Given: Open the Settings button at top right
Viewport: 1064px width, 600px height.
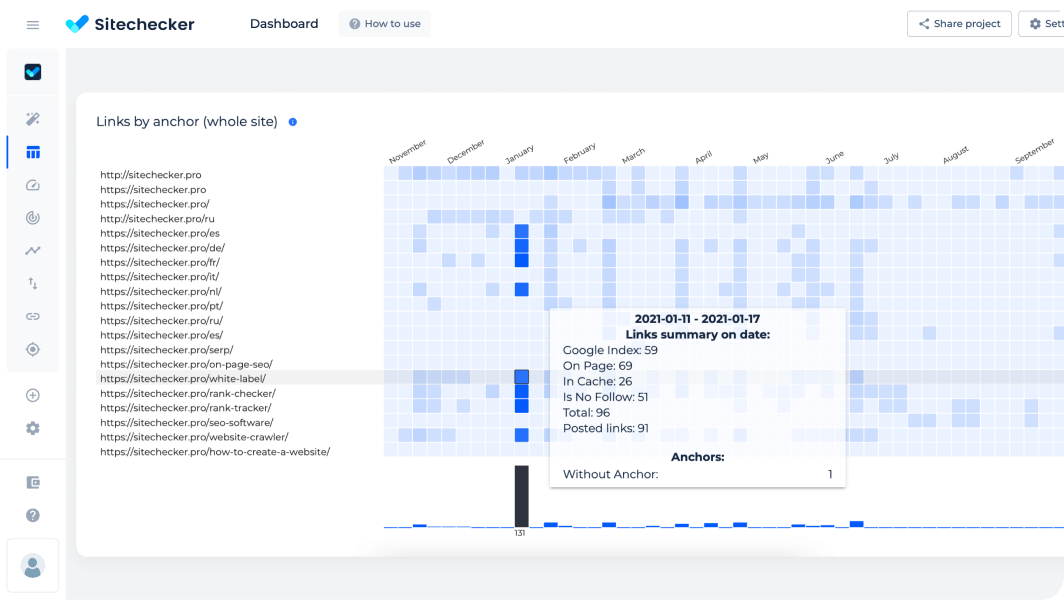Looking at the screenshot, I should click(x=1042, y=24).
